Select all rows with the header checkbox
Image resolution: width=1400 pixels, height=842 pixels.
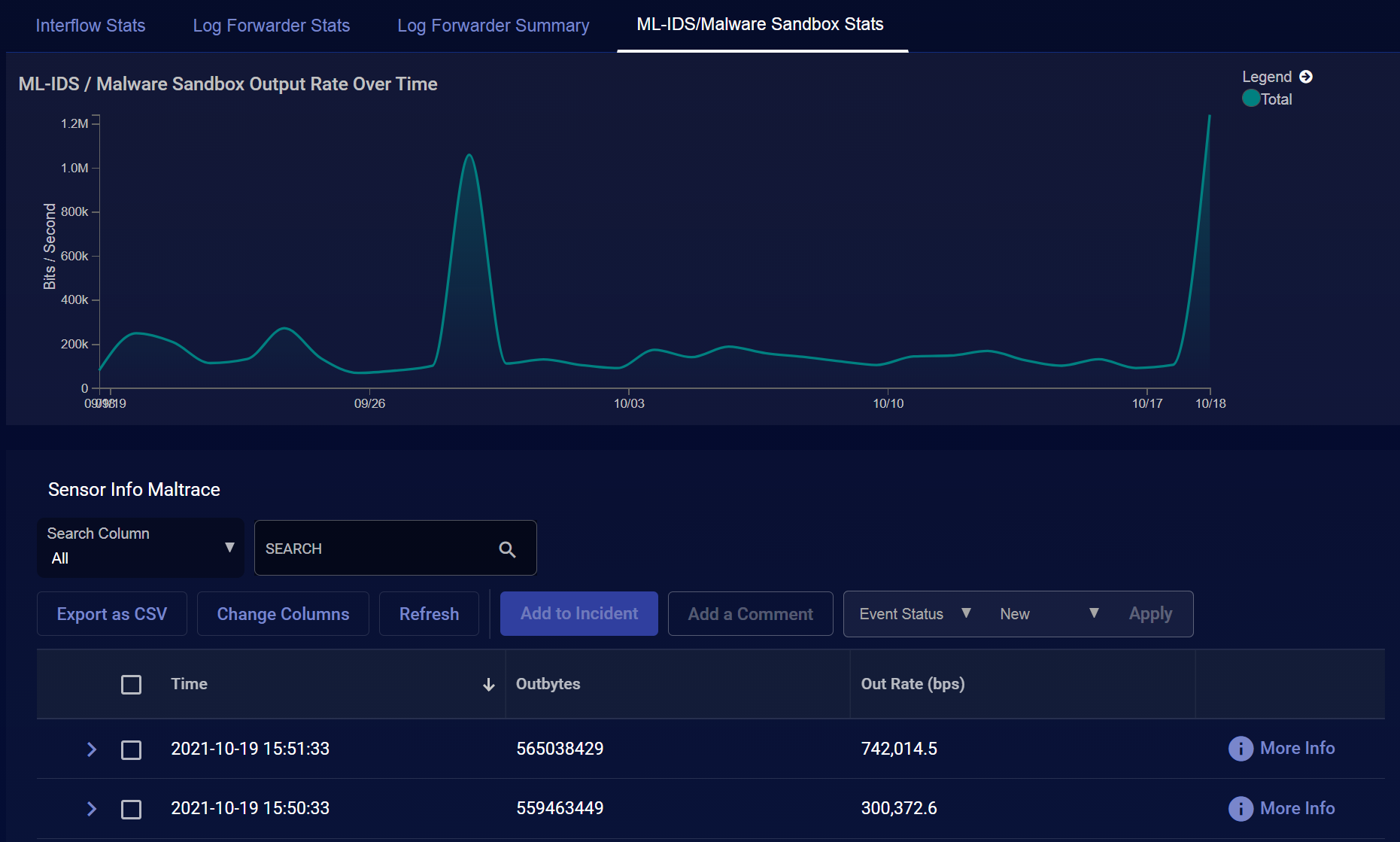[131, 685]
